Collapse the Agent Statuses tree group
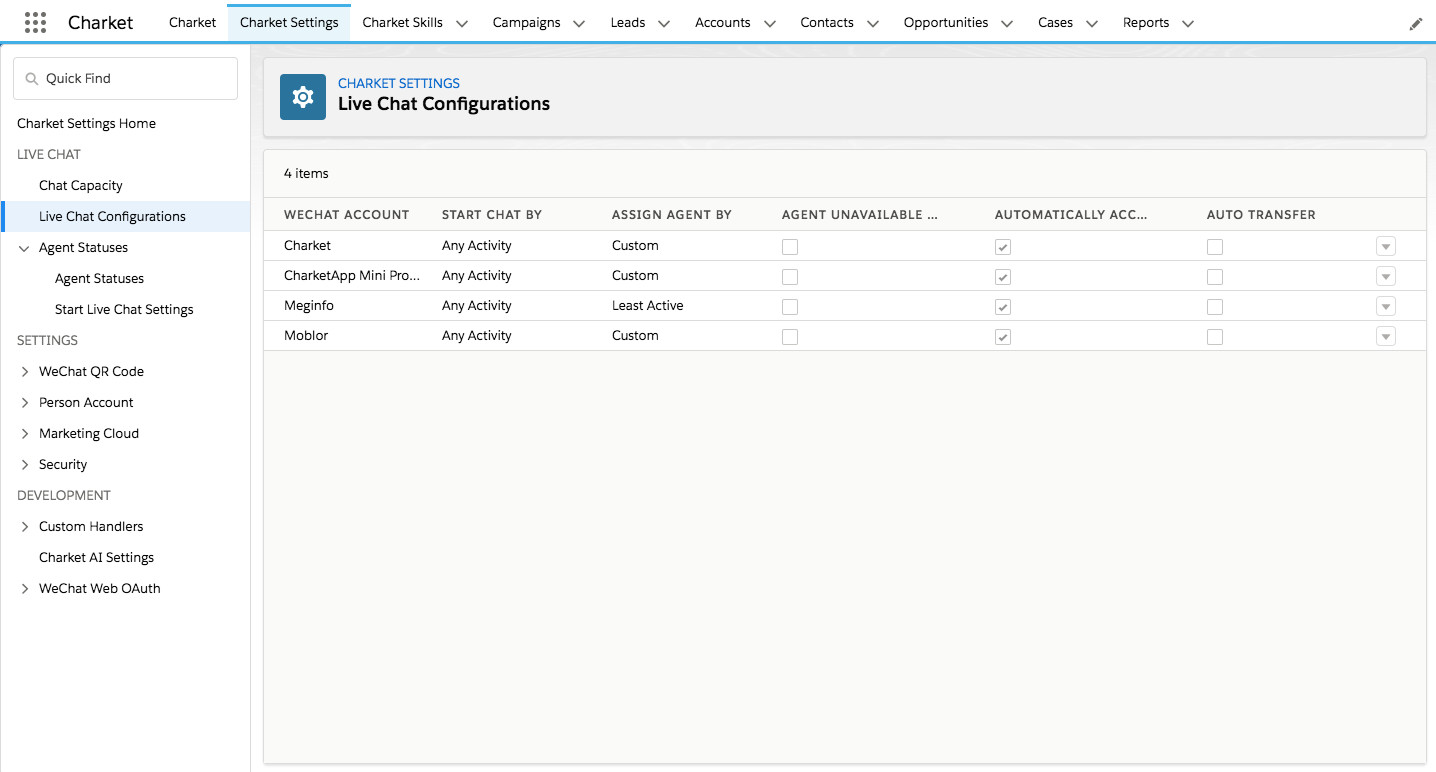Viewport: 1436px width, 772px height. click(25, 248)
